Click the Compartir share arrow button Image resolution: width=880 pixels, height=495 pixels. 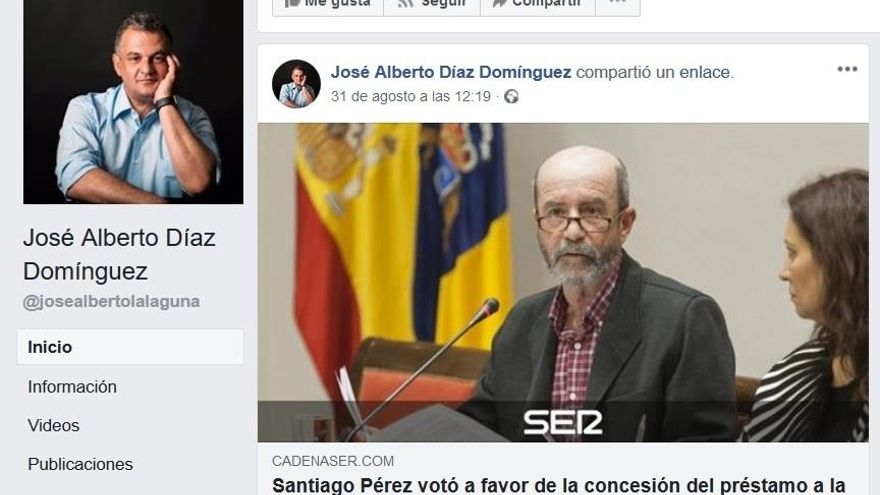(538, 5)
